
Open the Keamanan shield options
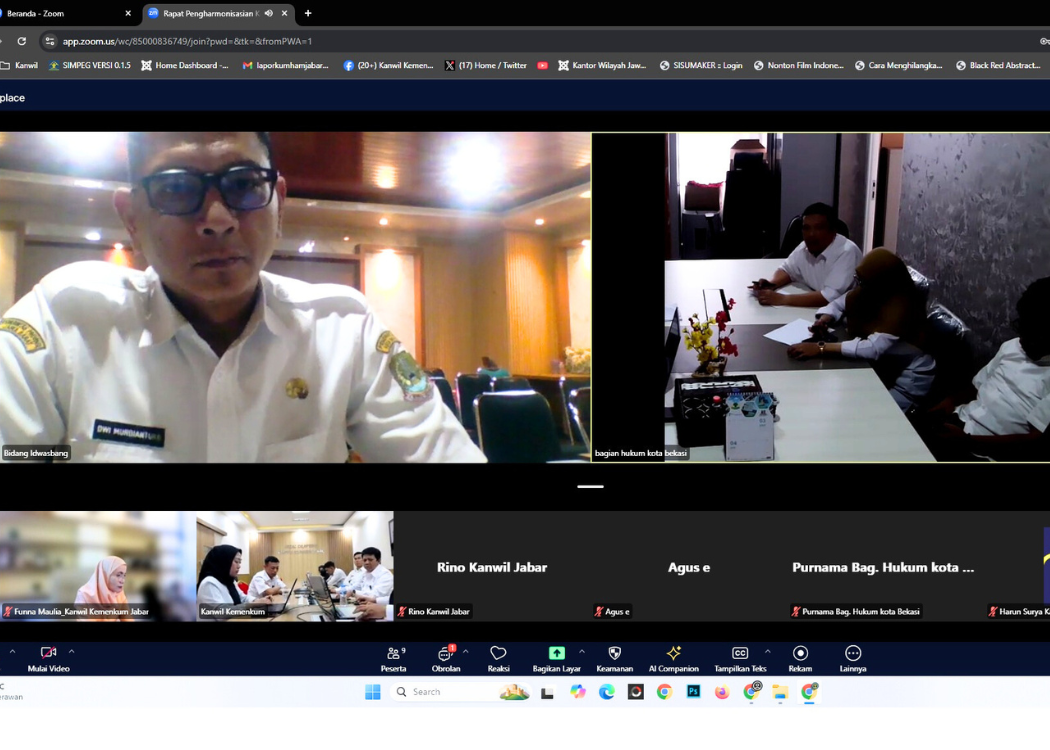coord(614,658)
